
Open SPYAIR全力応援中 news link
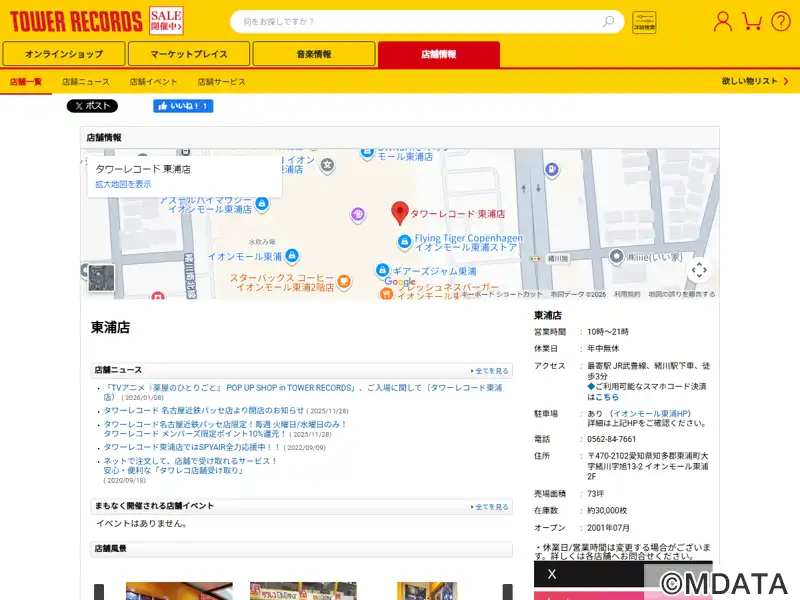pyautogui.click(x=192, y=447)
